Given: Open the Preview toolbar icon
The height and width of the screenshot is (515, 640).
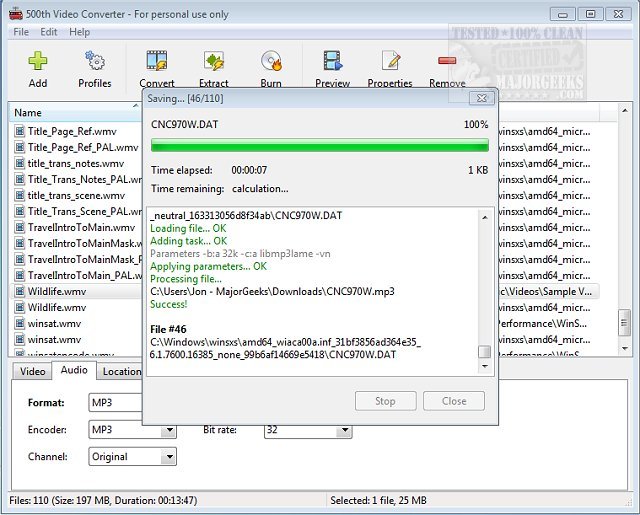Looking at the screenshot, I should 332,60.
